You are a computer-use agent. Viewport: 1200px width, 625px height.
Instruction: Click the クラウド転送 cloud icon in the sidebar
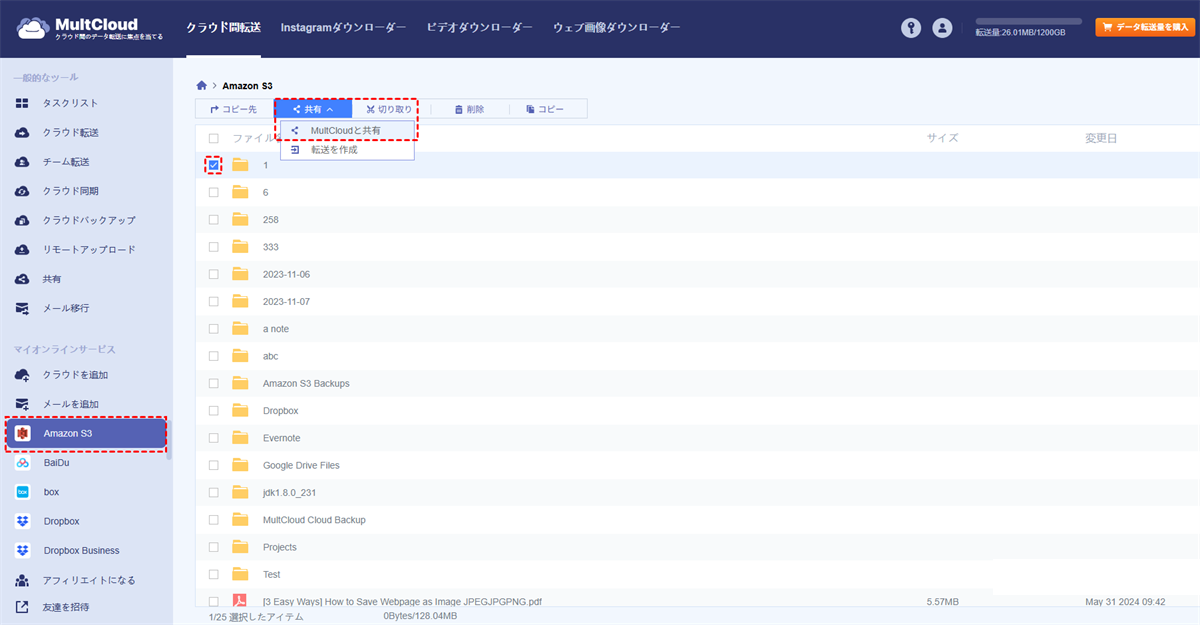pyautogui.click(x=22, y=132)
